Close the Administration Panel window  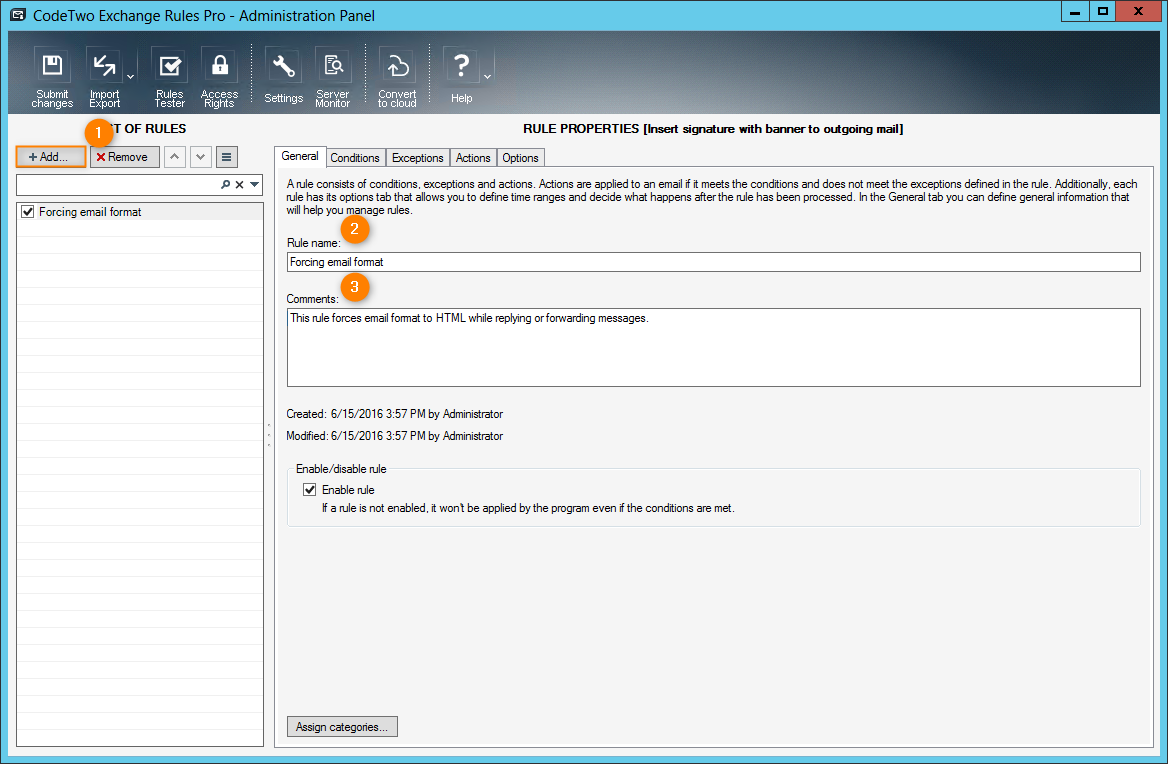(x=1138, y=11)
